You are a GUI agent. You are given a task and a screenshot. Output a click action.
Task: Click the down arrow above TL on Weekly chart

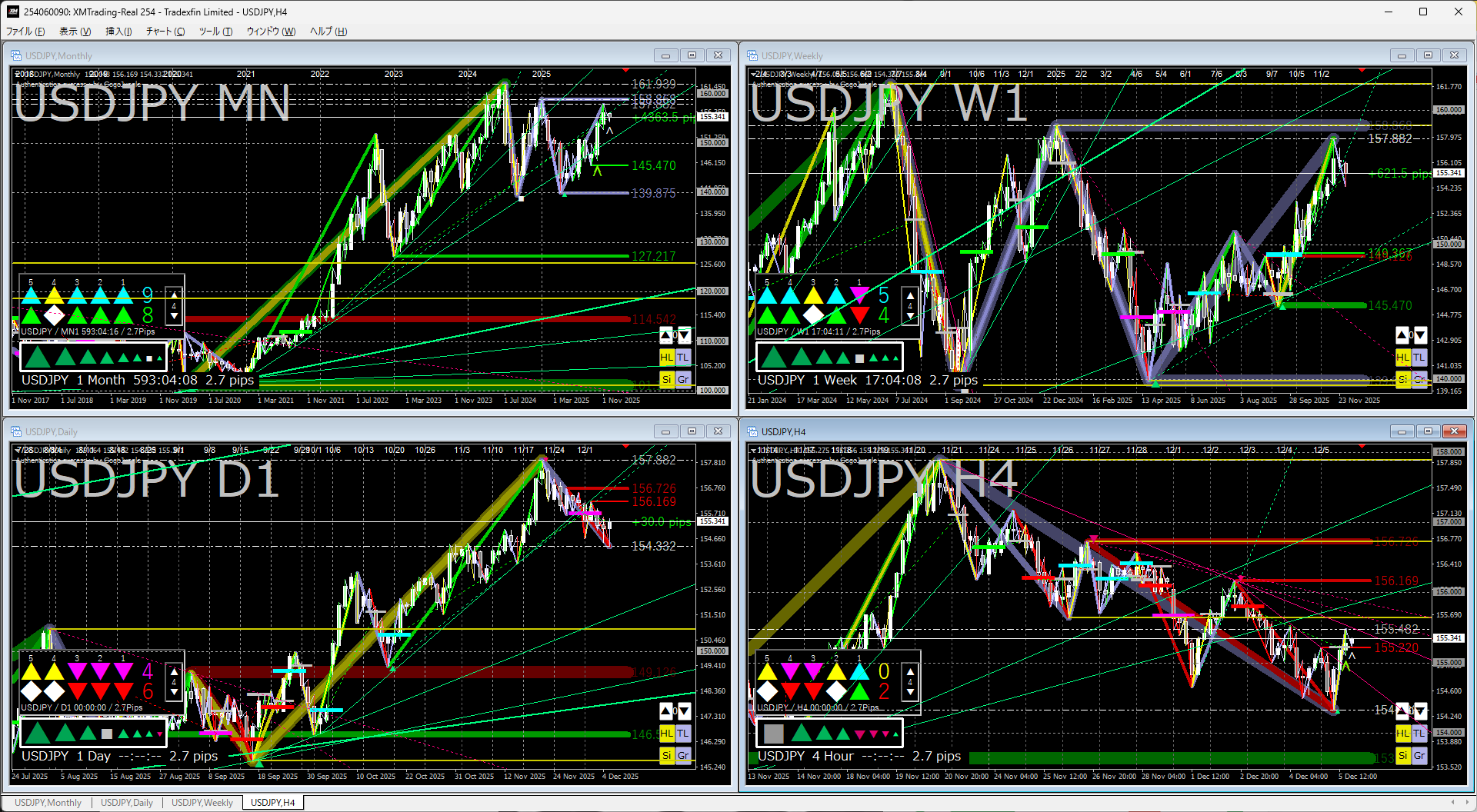tap(1419, 335)
